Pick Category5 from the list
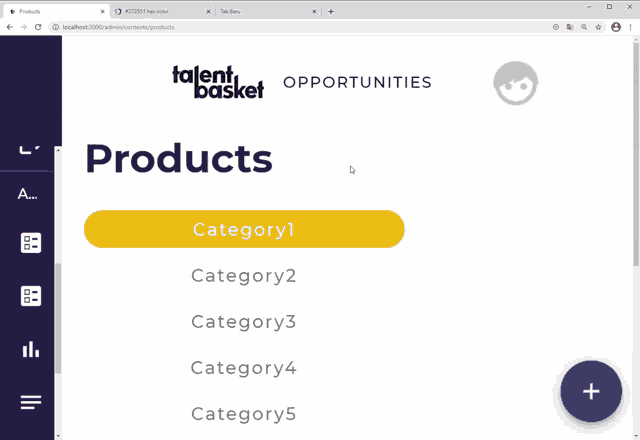The width and height of the screenshot is (640, 440). point(244,414)
